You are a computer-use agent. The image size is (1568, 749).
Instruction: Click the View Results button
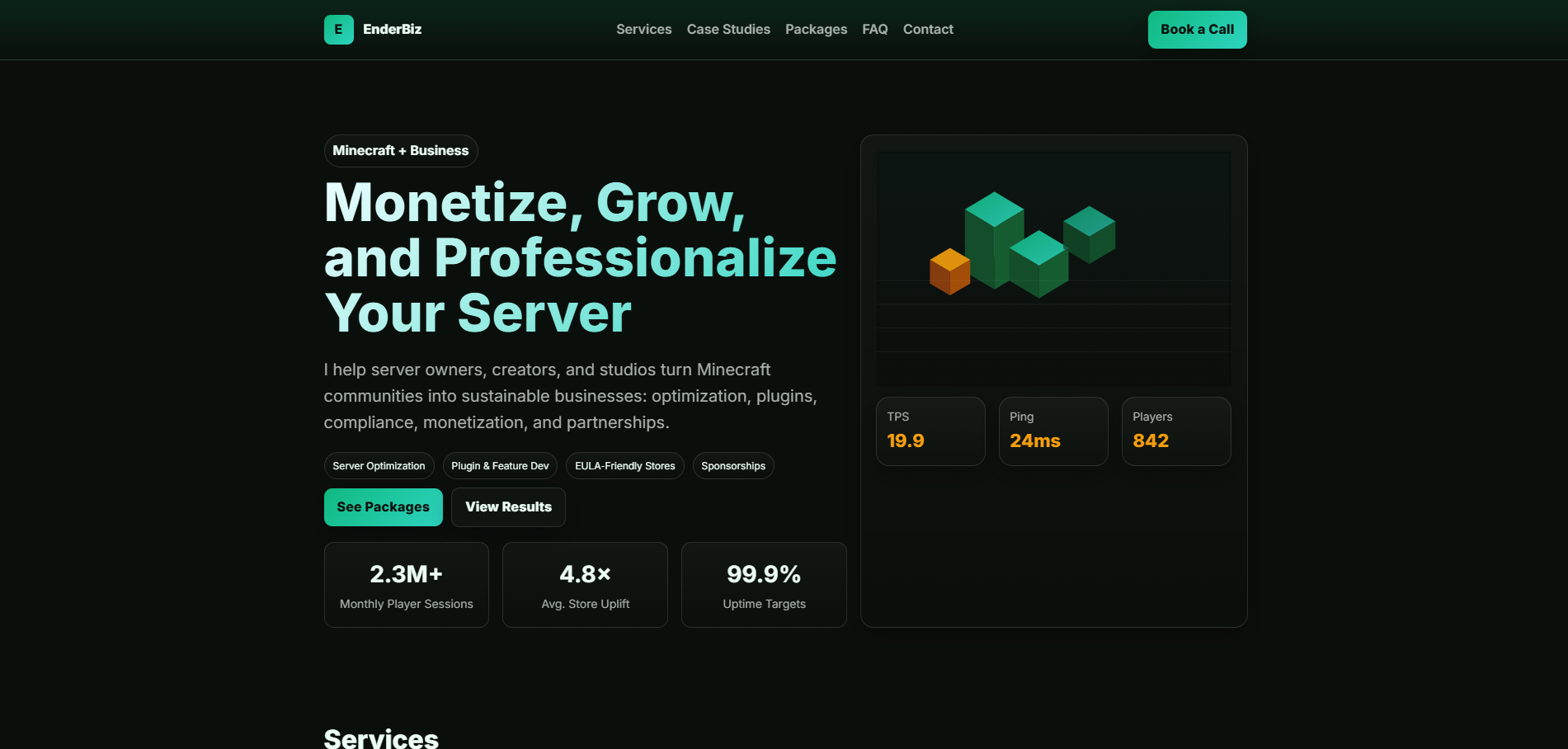[508, 507]
